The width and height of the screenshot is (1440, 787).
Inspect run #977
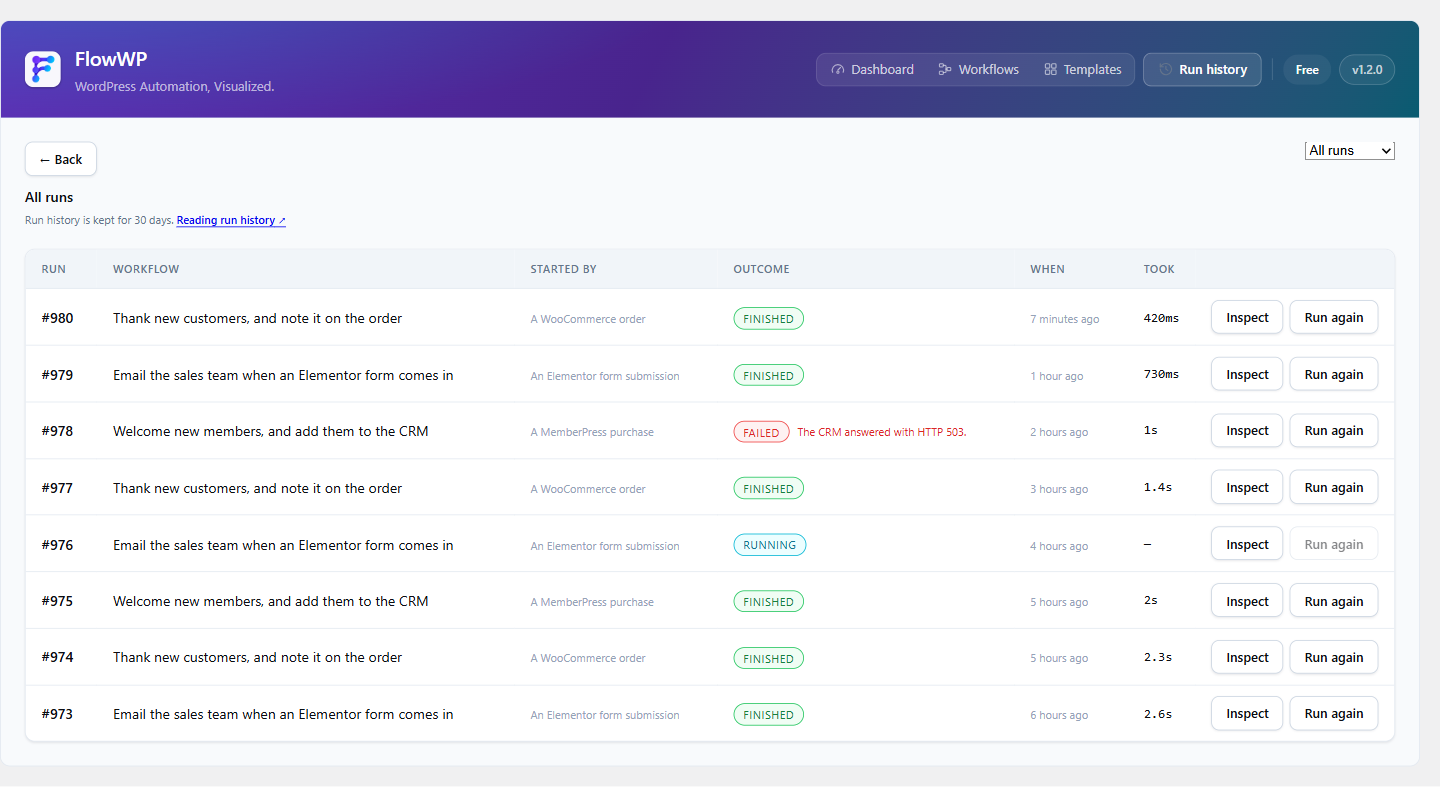coord(1247,488)
